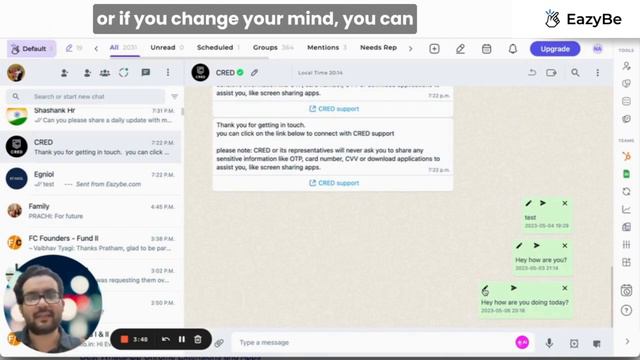This screenshot has width=640, height=360.
Task: Open the NA account avatar
Action: [598, 49]
